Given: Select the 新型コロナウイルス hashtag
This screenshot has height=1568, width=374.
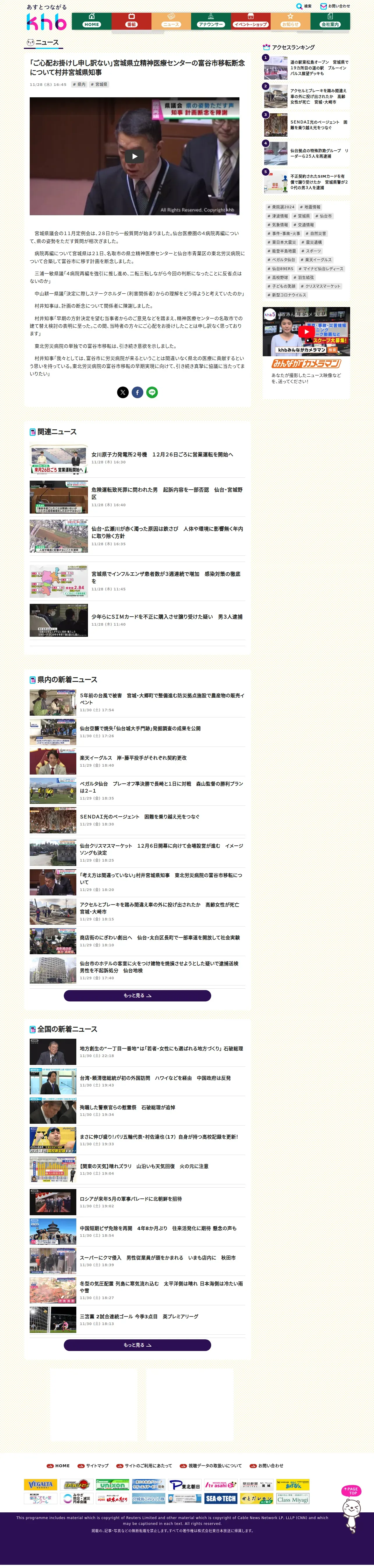Looking at the screenshot, I should pyautogui.click(x=287, y=294).
